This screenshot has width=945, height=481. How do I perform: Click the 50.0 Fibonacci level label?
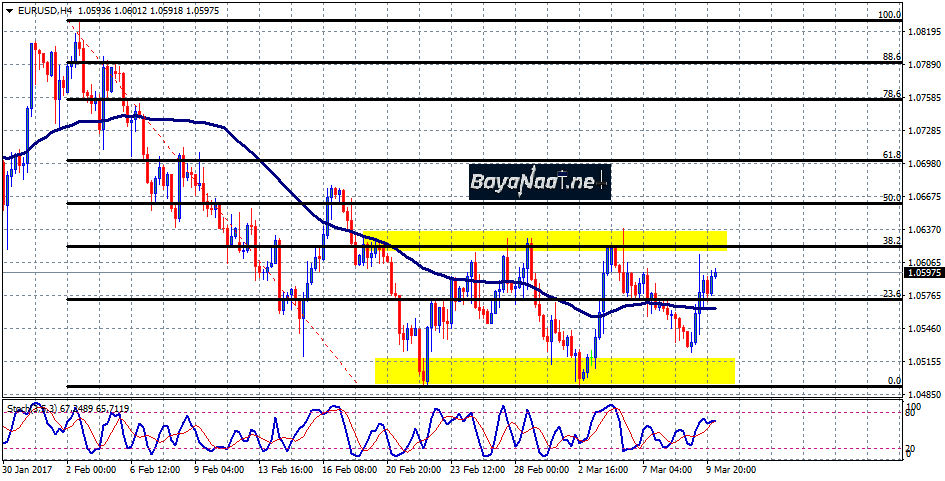coord(893,197)
